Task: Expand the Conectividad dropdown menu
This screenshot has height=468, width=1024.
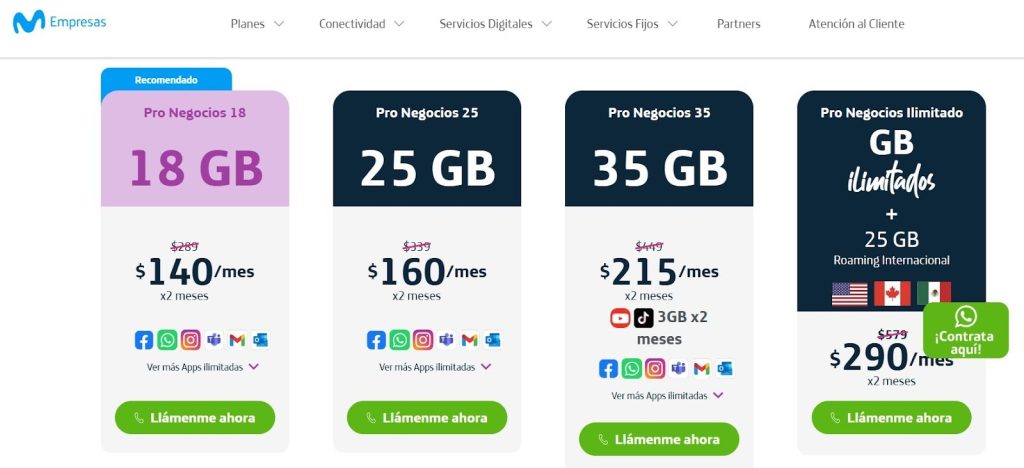Action: click(361, 24)
